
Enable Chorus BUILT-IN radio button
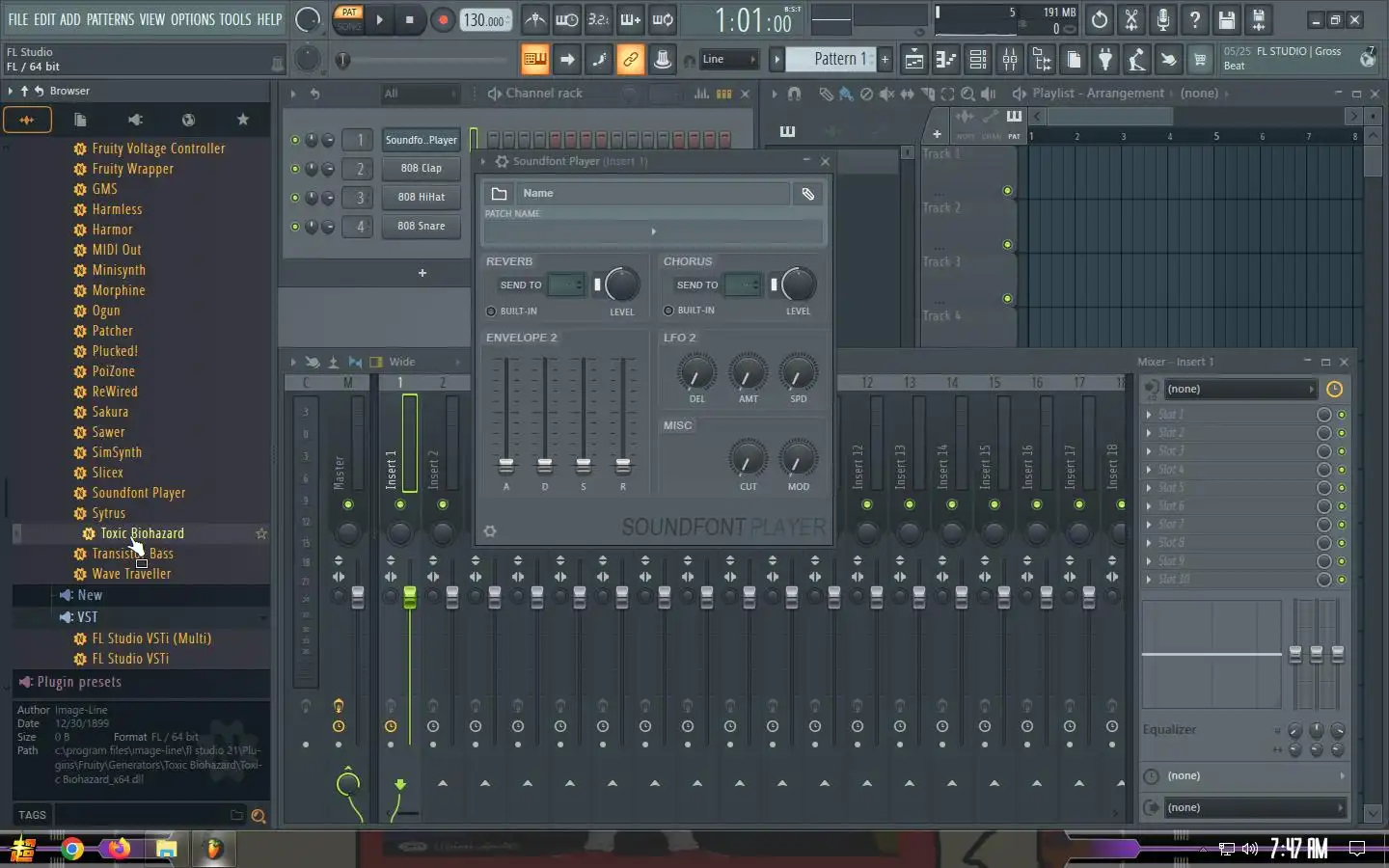coord(668,311)
